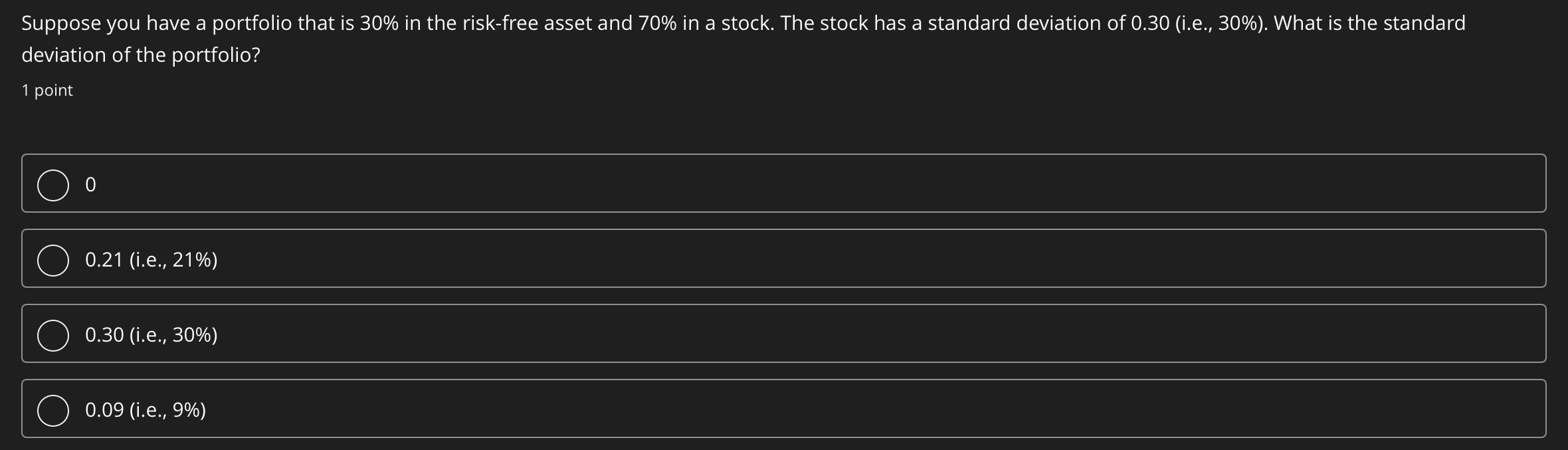Image resolution: width=1568 pixels, height=450 pixels.
Task: Select the 0.21 (i.e., 21%) radio button
Action: tap(53, 259)
